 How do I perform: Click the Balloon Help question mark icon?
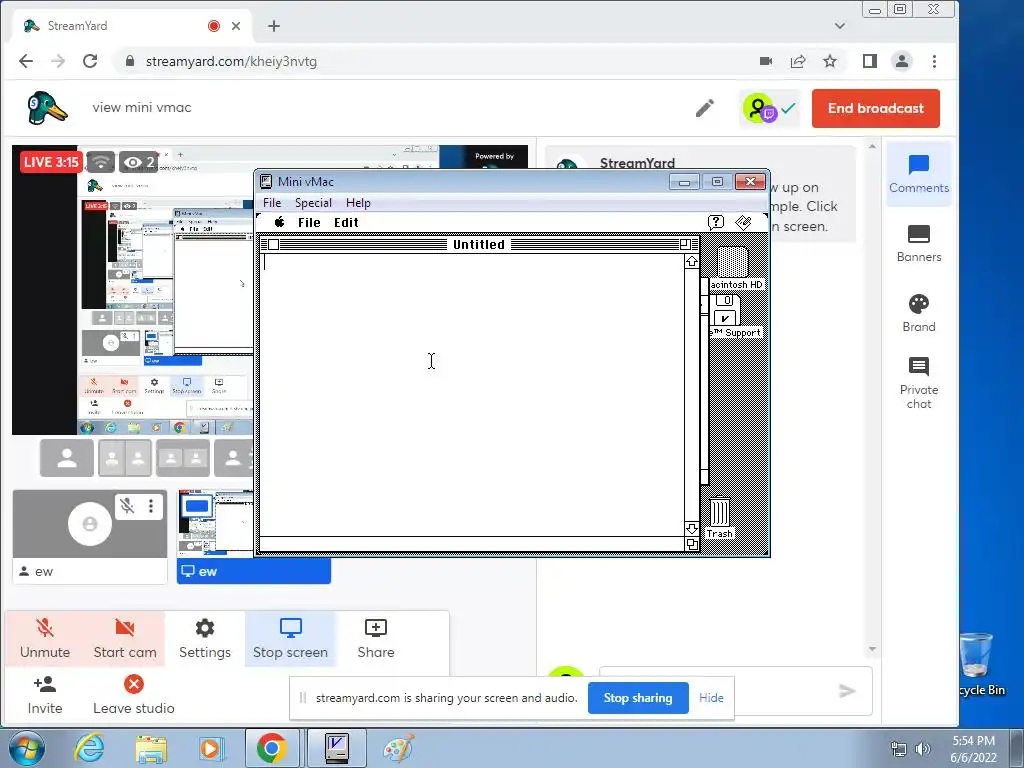coord(716,222)
